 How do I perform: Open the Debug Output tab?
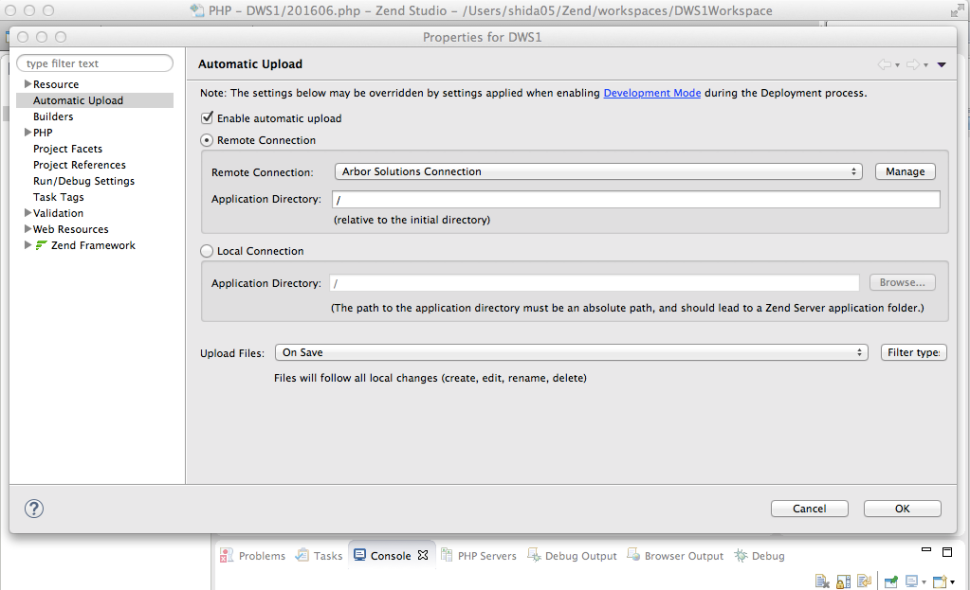[x=572, y=555]
